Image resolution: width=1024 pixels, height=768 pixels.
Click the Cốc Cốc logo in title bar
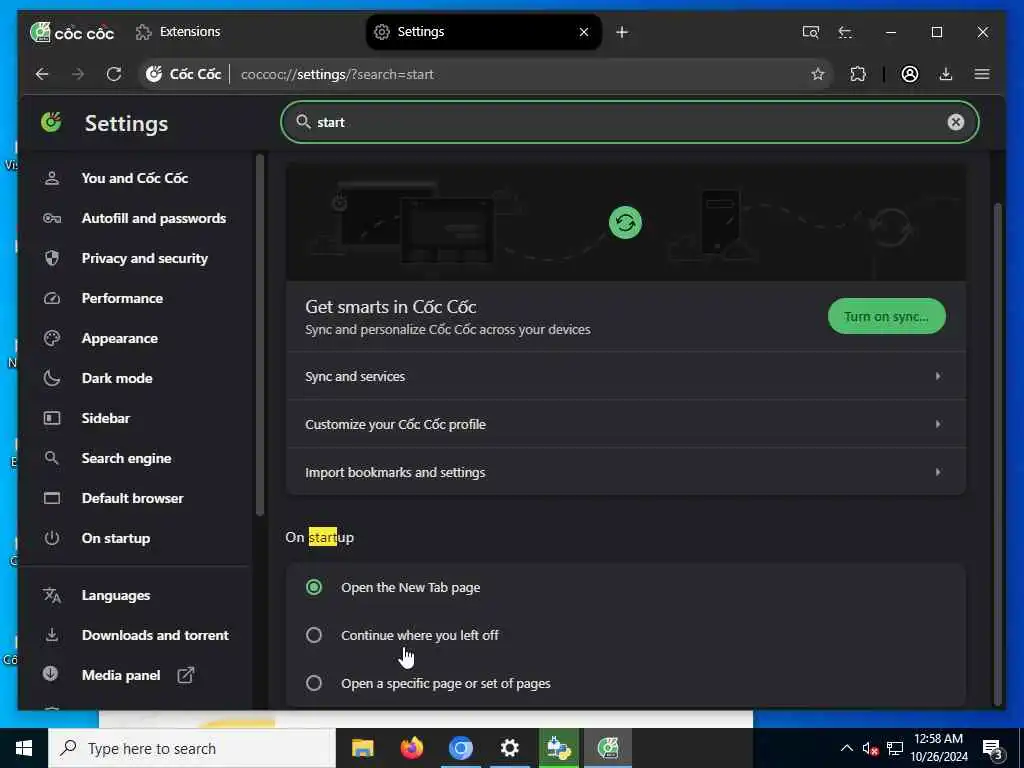72,32
